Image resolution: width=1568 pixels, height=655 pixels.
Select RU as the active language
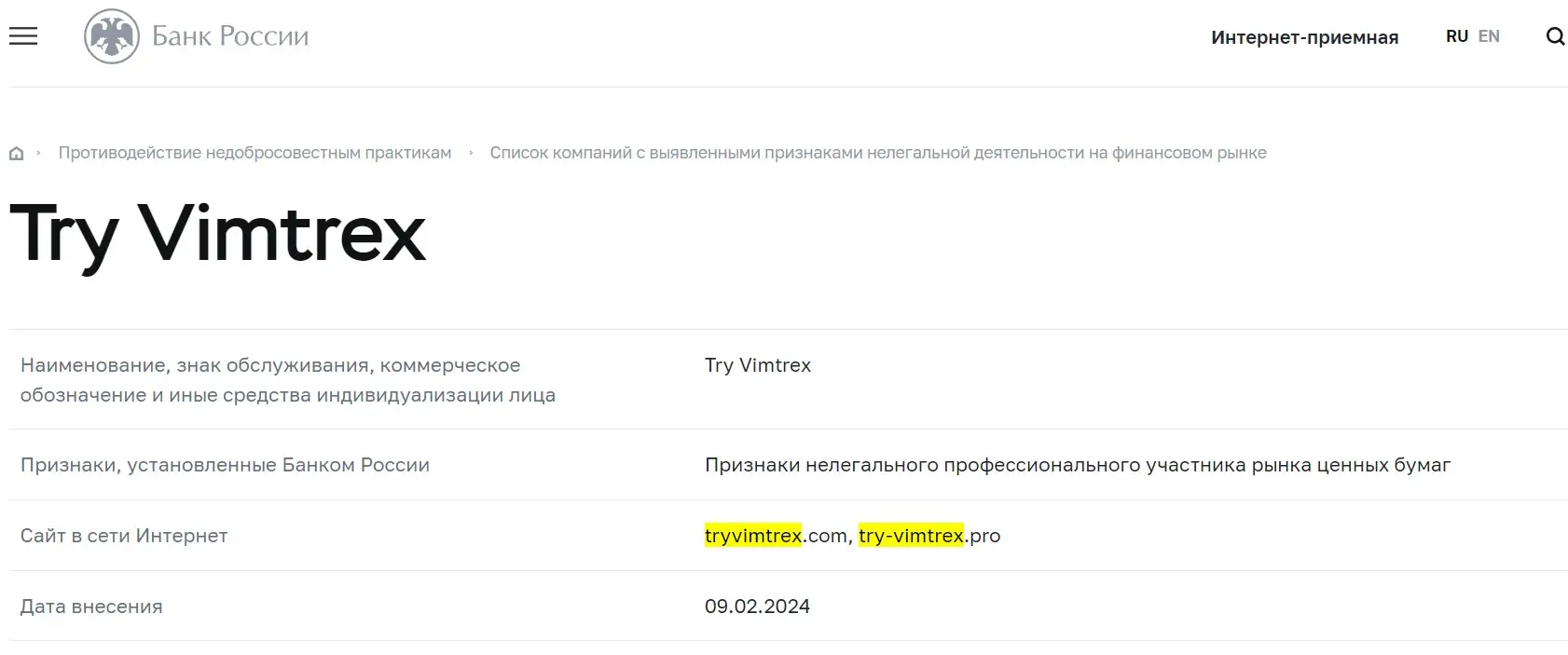(1456, 35)
